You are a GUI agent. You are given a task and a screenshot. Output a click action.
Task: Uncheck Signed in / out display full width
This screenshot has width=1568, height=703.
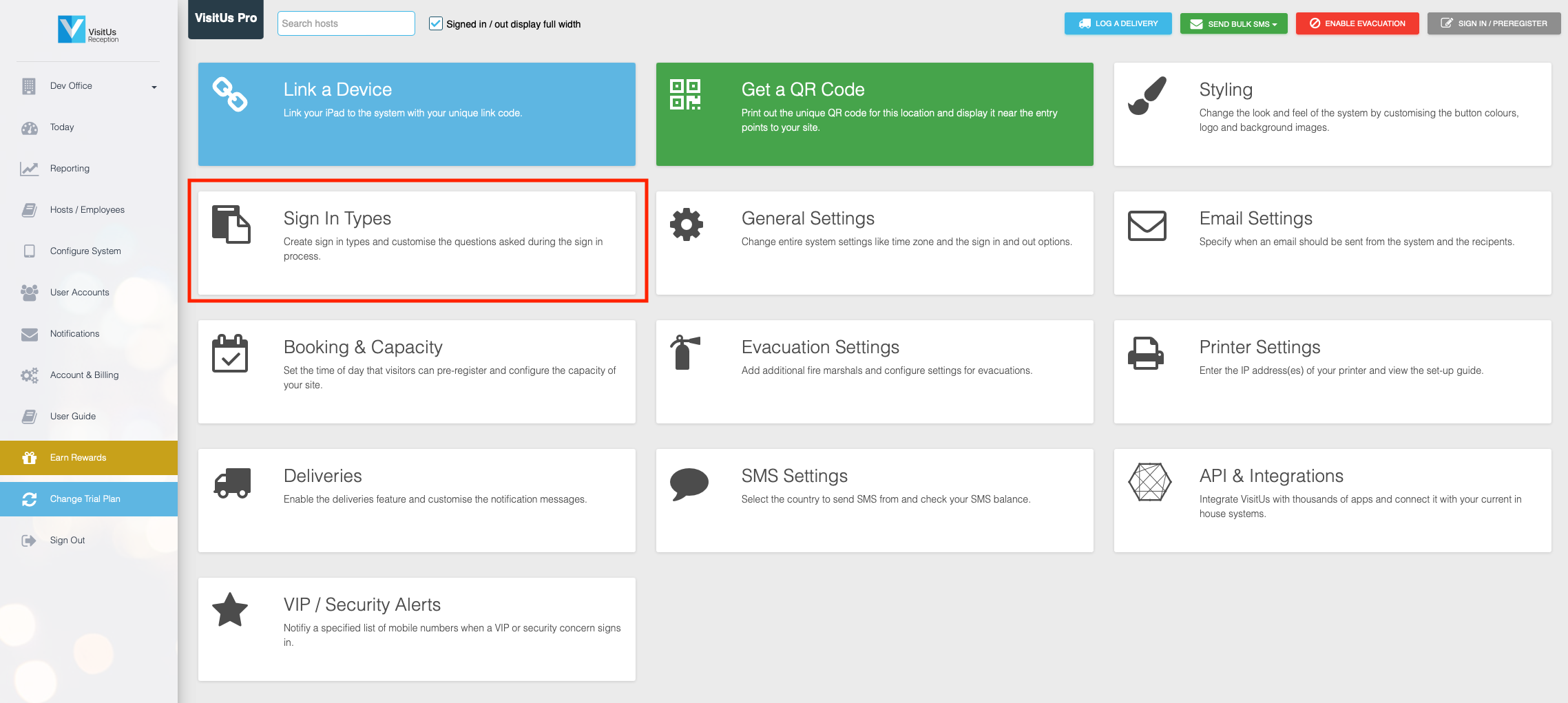coord(436,23)
